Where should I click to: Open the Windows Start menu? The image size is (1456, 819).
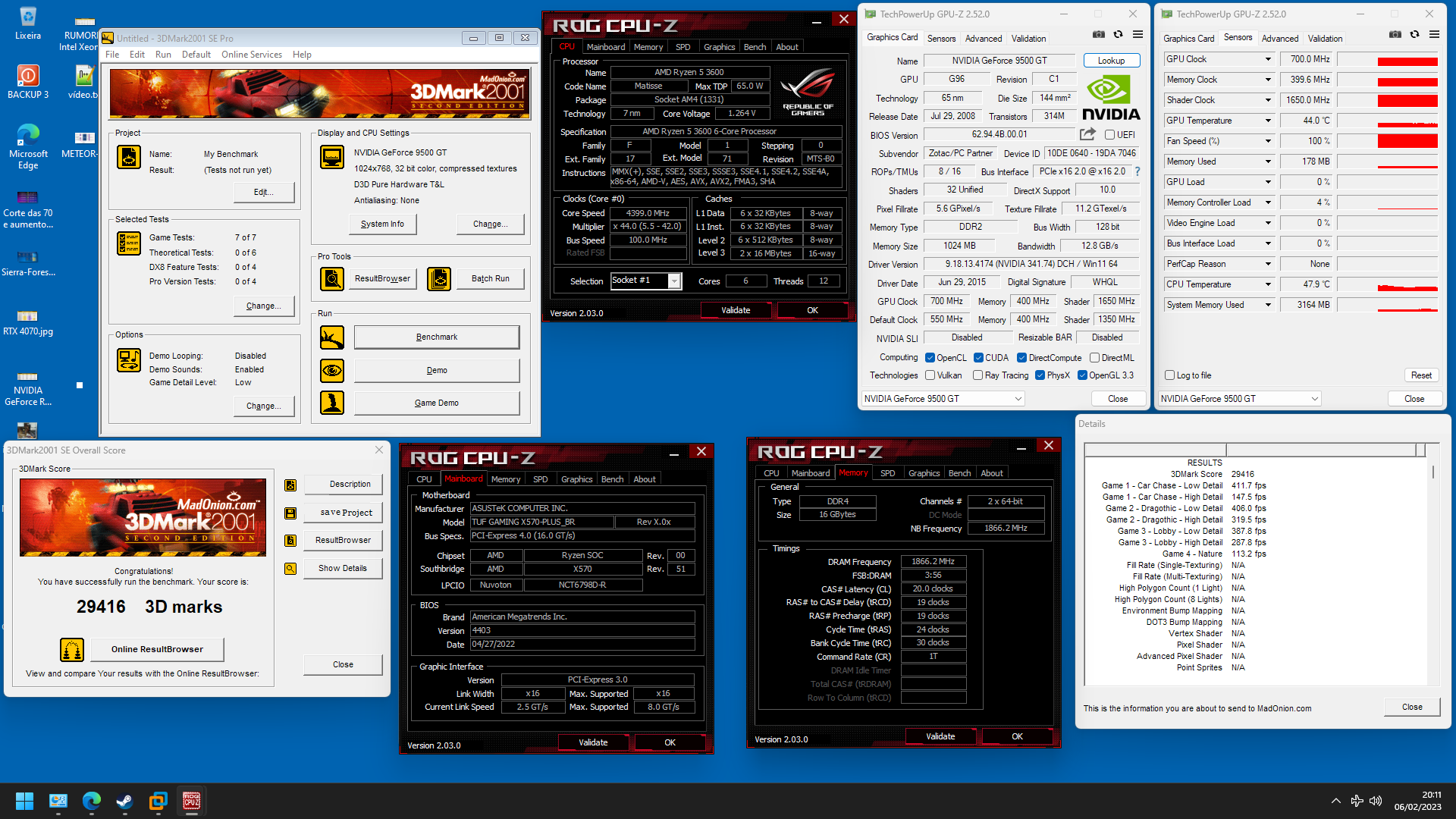tap(24, 801)
